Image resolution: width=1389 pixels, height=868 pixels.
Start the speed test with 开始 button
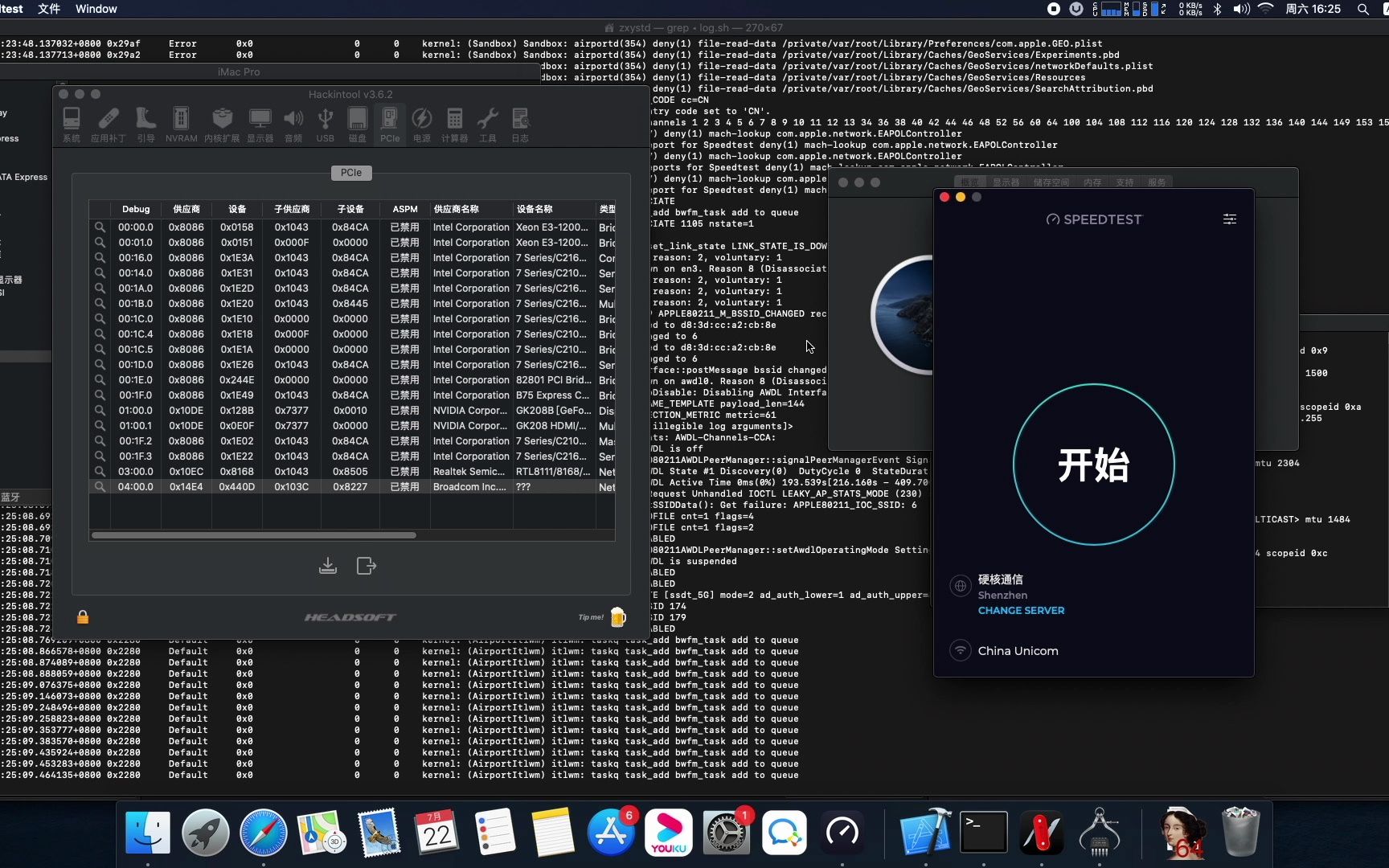tap(1093, 465)
